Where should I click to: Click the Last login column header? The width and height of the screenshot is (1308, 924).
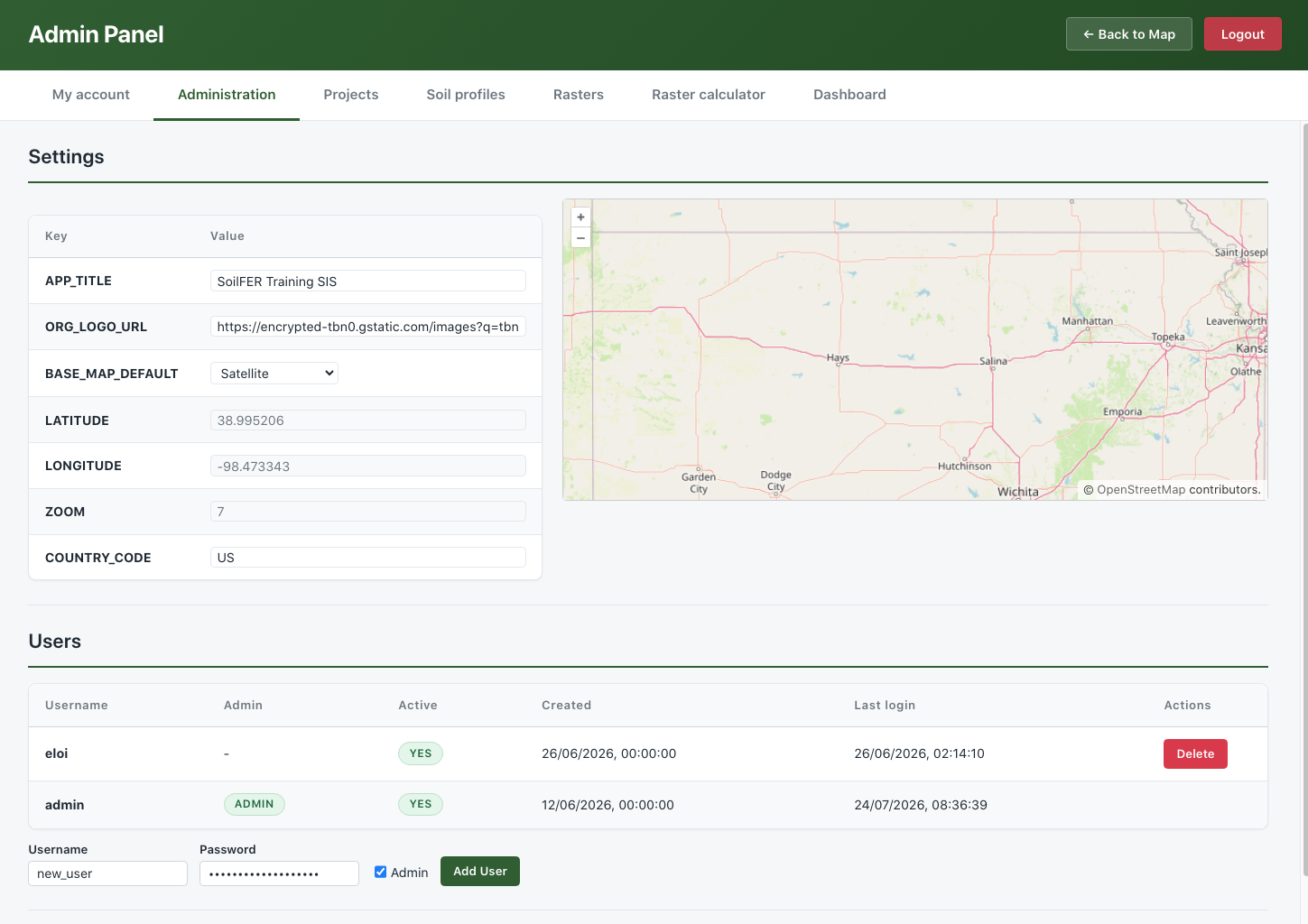[885, 706]
